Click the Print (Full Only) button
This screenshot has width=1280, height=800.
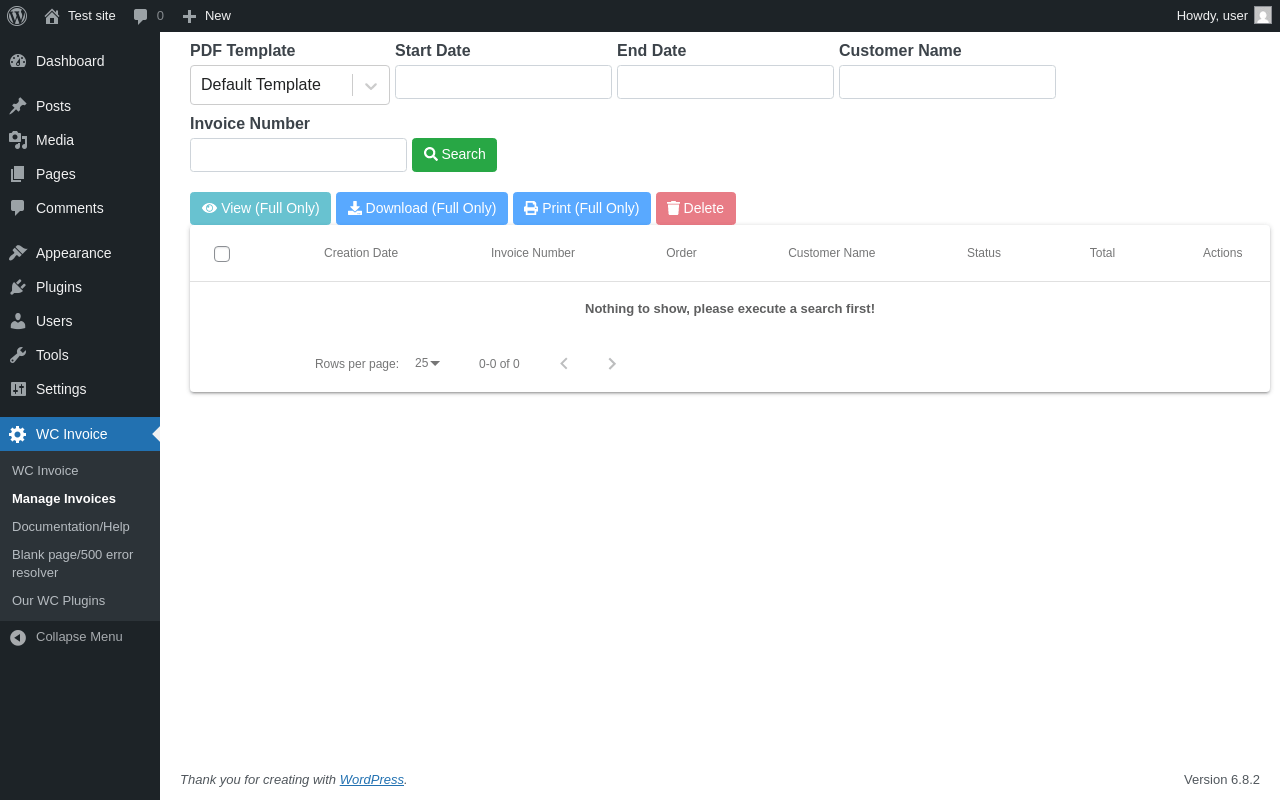[582, 208]
